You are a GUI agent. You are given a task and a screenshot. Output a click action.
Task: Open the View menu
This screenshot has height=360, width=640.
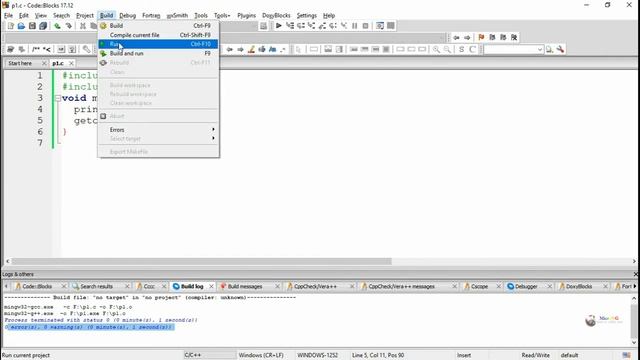[40, 16]
